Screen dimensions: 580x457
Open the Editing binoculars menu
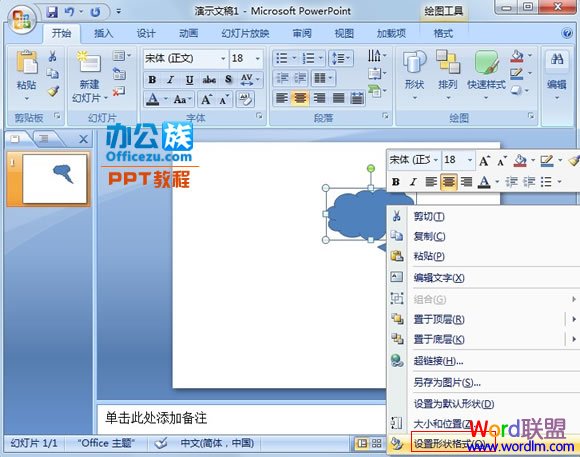557,74
